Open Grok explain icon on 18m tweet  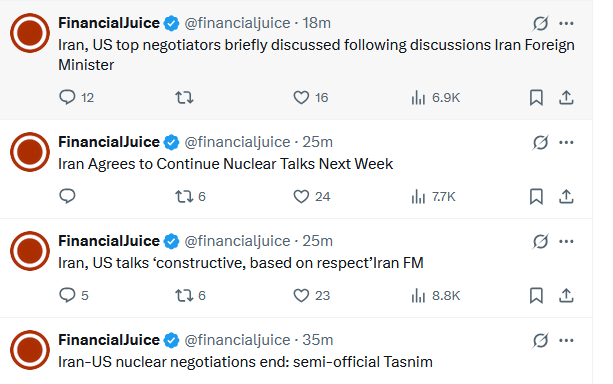click(541, 23)
